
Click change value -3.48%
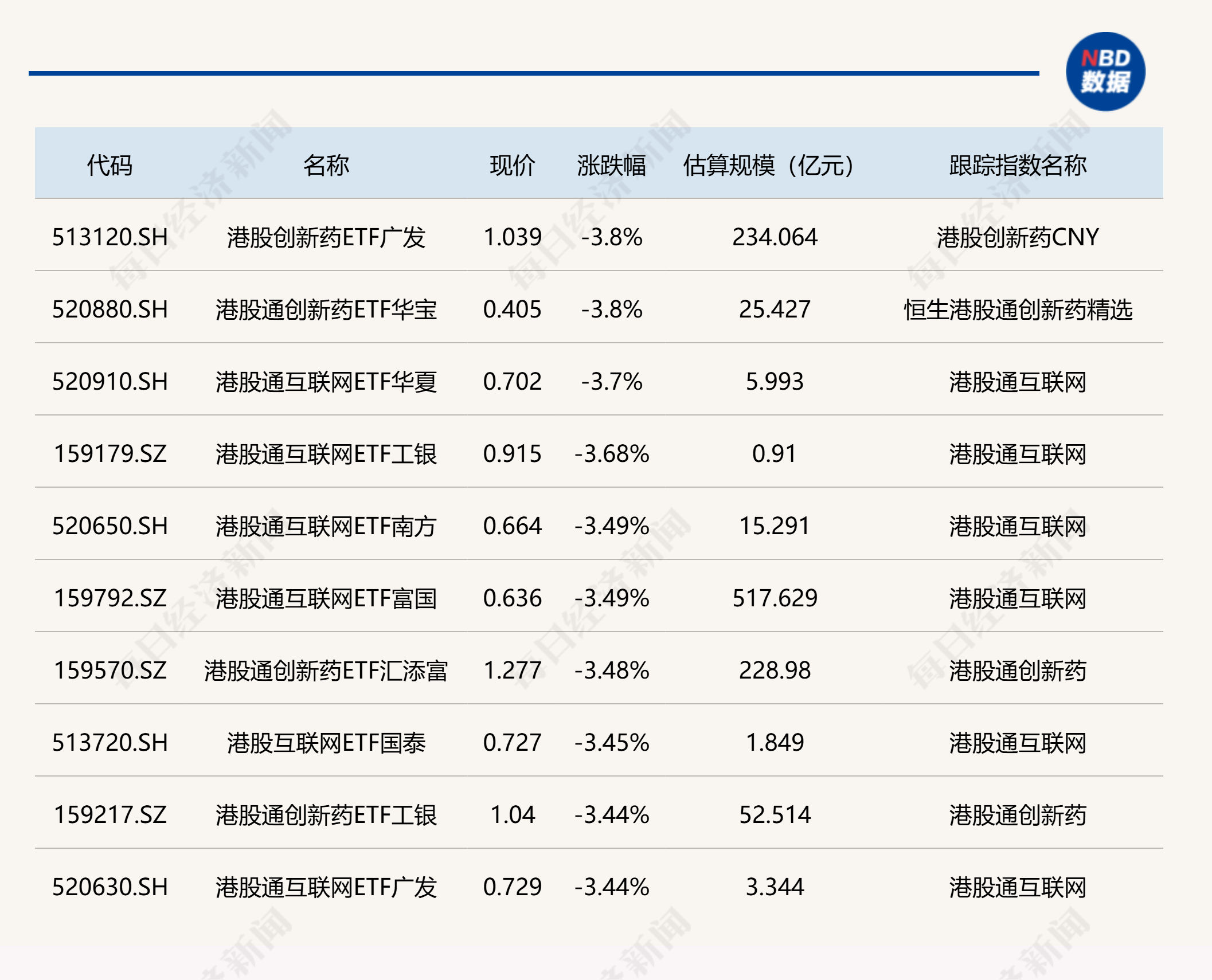click(x=612, y=671)
